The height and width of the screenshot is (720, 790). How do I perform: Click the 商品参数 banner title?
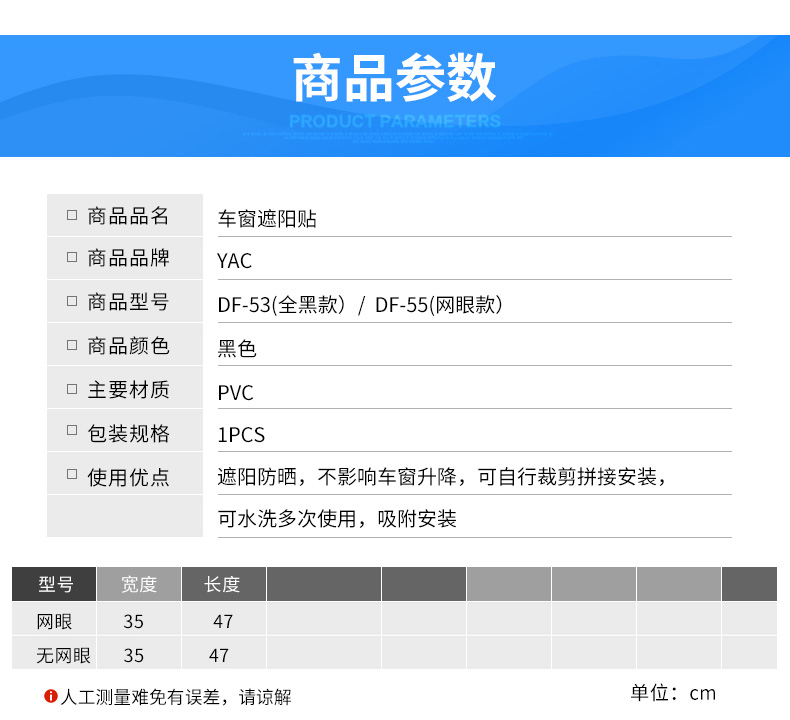coord(394,79)
